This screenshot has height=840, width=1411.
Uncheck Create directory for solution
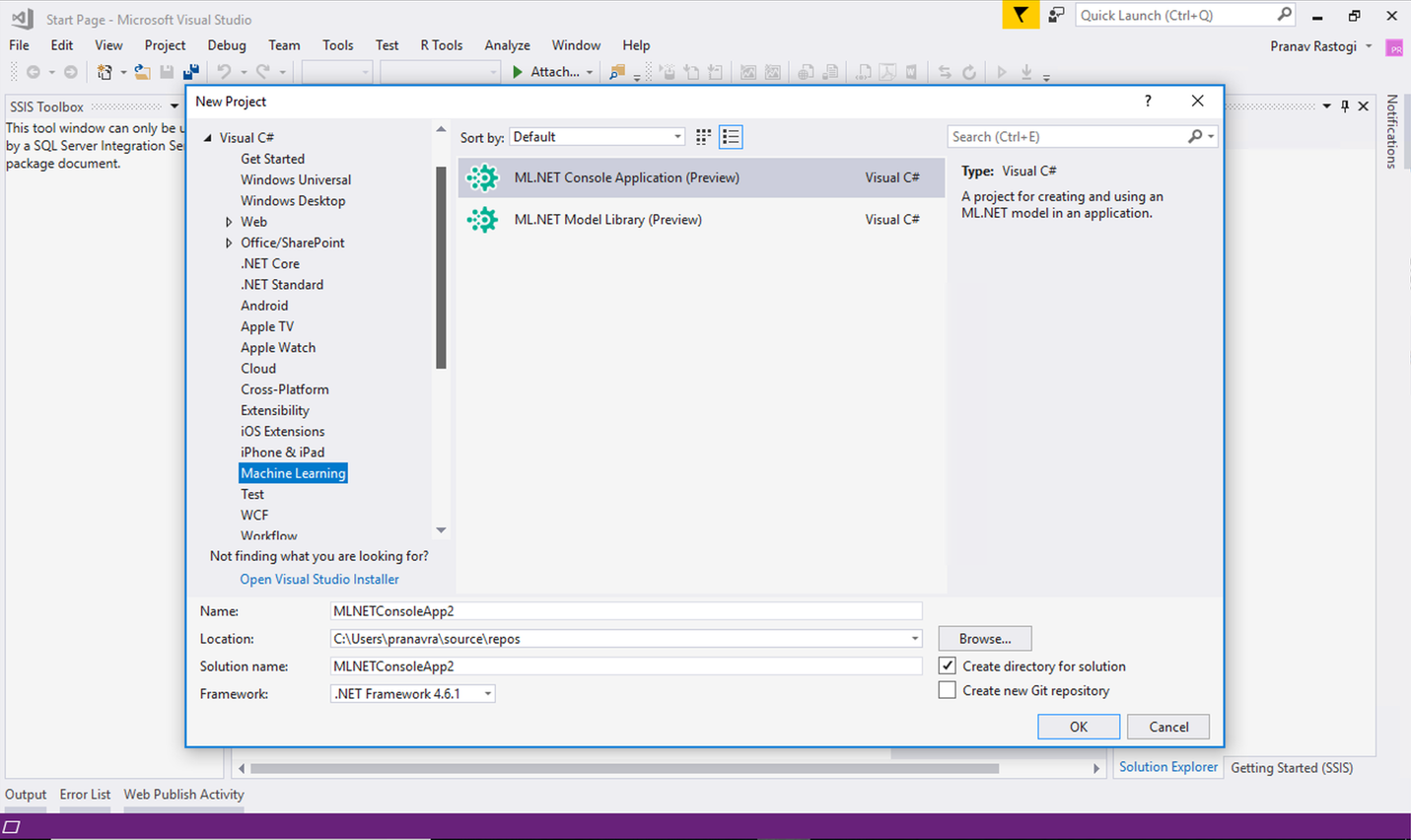pyautogui.click(x=948, y=665)
